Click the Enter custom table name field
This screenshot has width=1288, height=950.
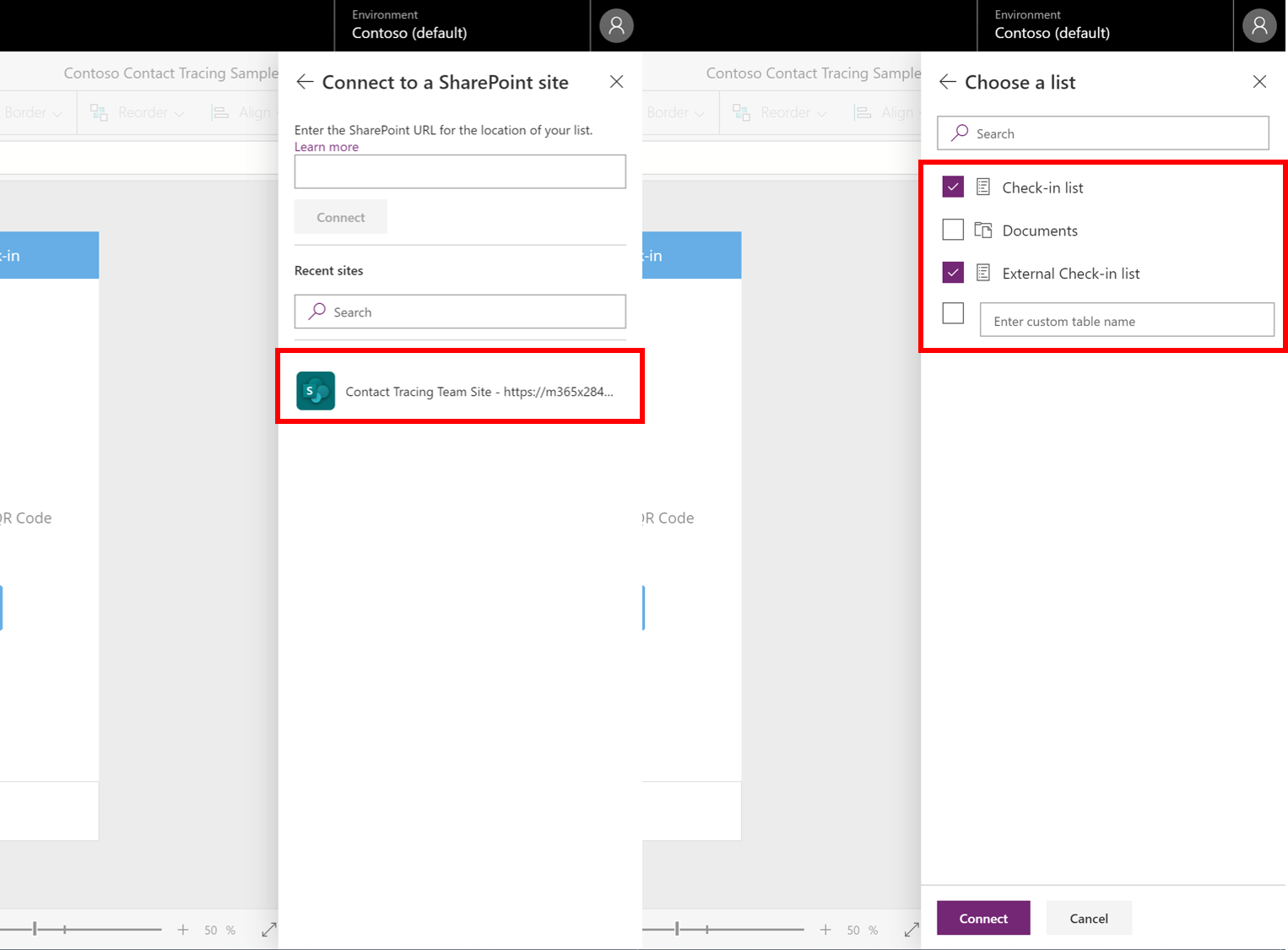point(1127,320)
